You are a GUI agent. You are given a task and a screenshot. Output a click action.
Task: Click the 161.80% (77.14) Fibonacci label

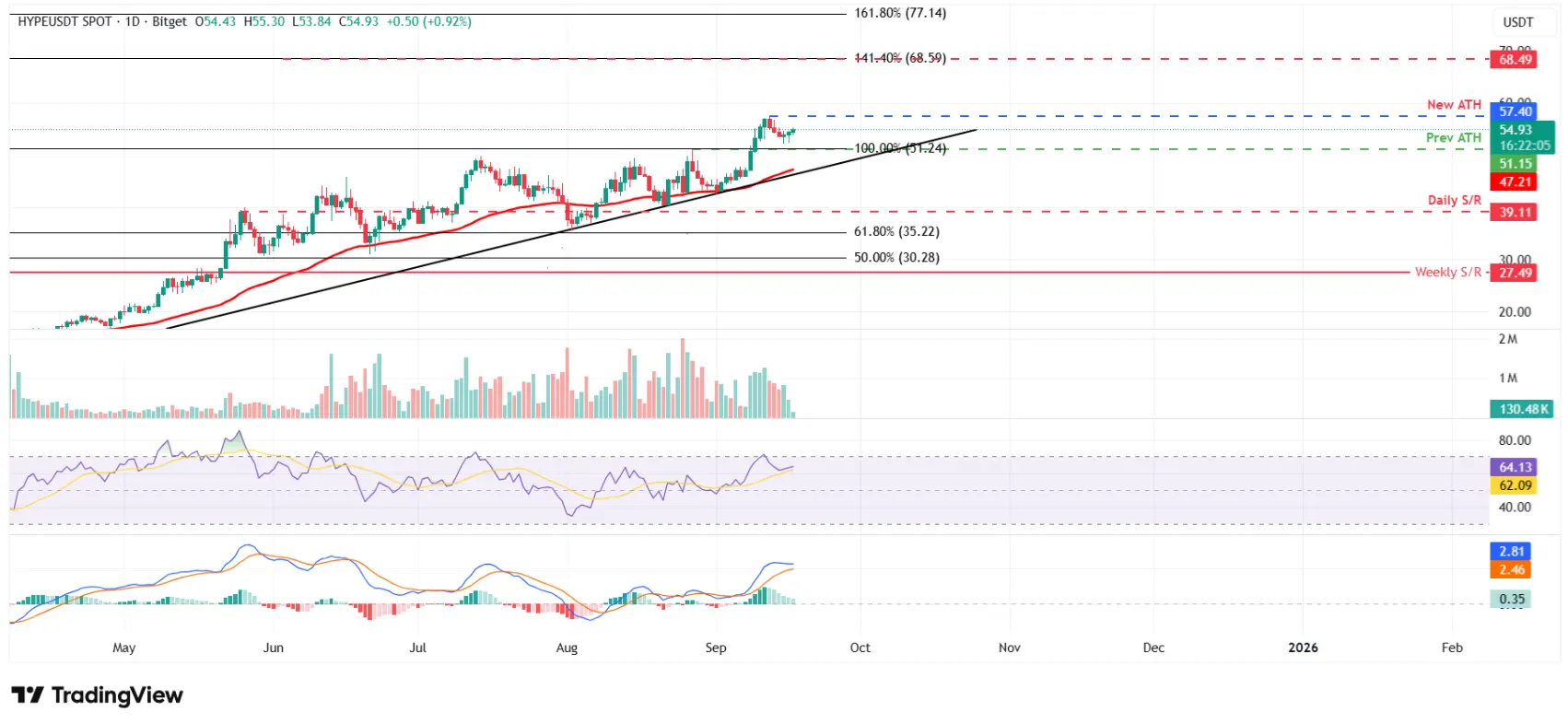click(x=900, y=13)
